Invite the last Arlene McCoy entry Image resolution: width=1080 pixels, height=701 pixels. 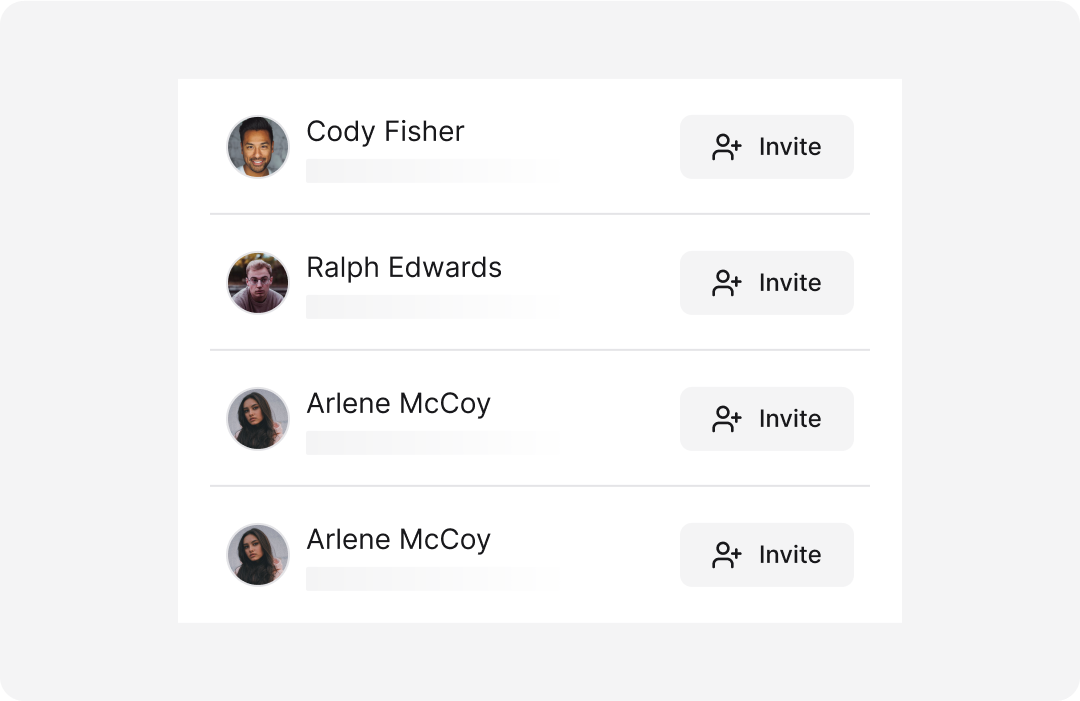click(x=767, y=555)
